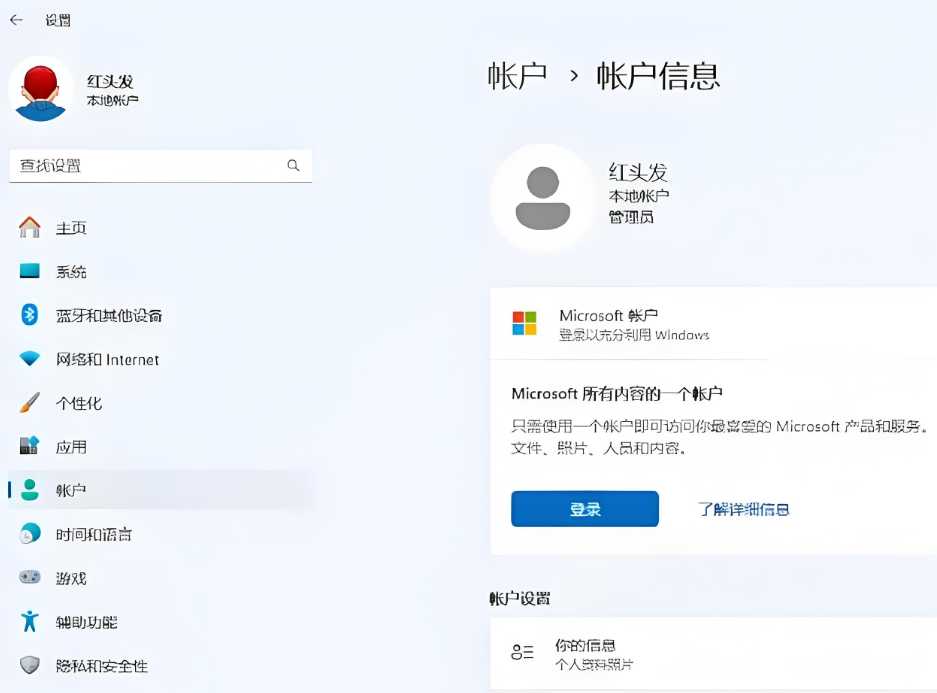
Task: Click the 查找设置 search field
Action: pyautogui.click(x=145, y=165)
